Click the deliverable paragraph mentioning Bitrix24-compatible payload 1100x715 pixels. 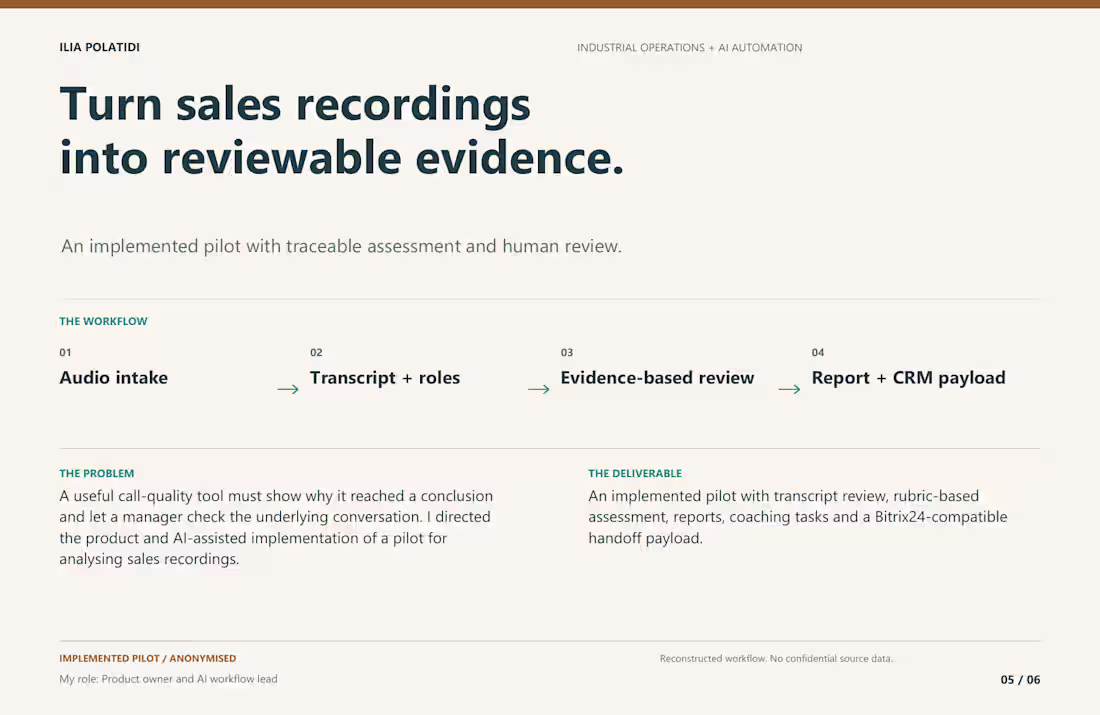pyautogui.click(x=798, y=517)
